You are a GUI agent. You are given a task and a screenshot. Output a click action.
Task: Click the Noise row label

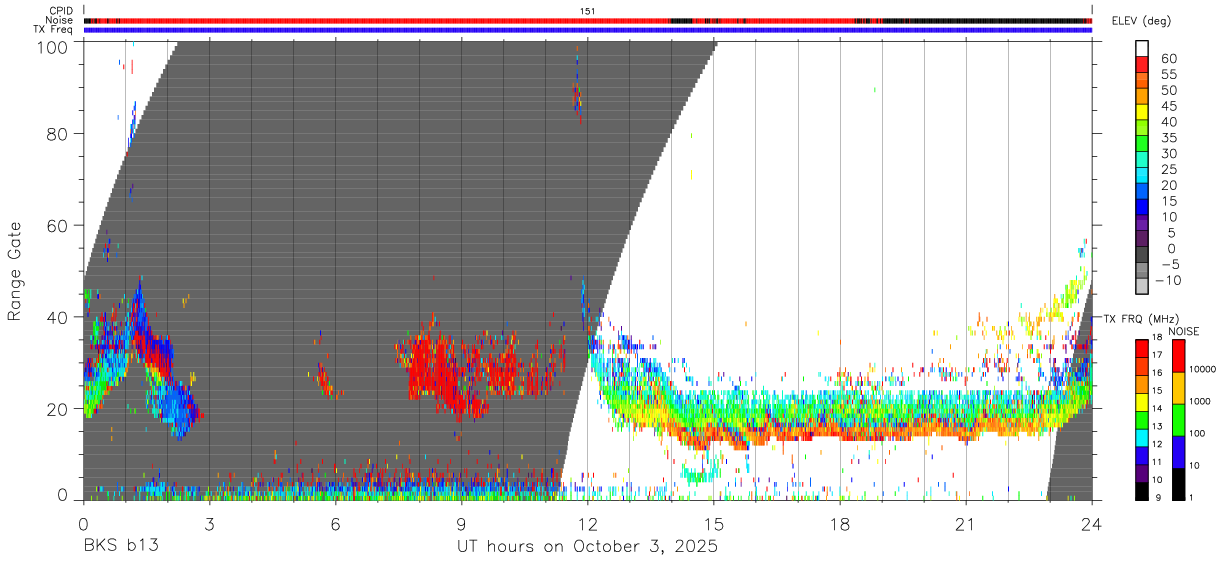[60, 20]
